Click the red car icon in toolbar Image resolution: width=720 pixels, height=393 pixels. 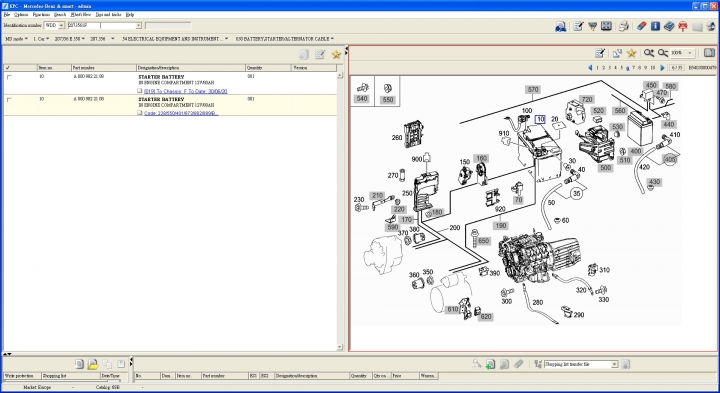[x=683, y=26]
